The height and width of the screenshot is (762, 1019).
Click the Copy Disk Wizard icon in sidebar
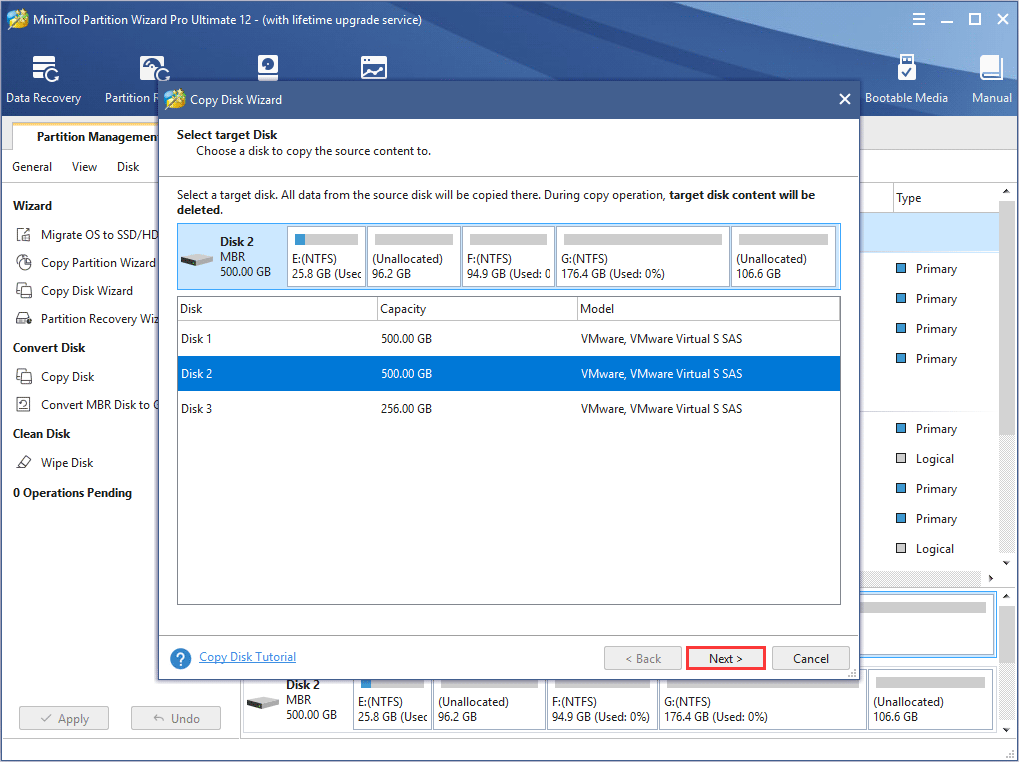23,290
